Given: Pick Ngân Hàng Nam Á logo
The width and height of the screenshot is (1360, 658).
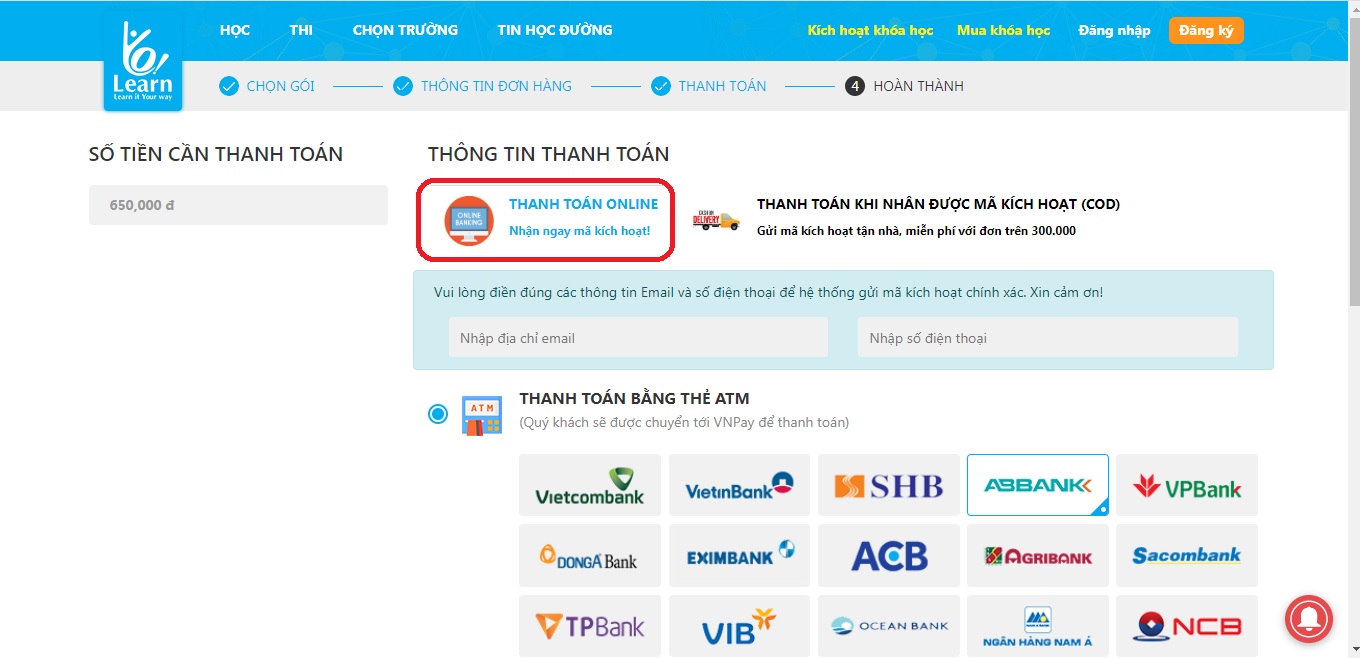Looking at the screenshot, I should click(x=1038, y=626).
